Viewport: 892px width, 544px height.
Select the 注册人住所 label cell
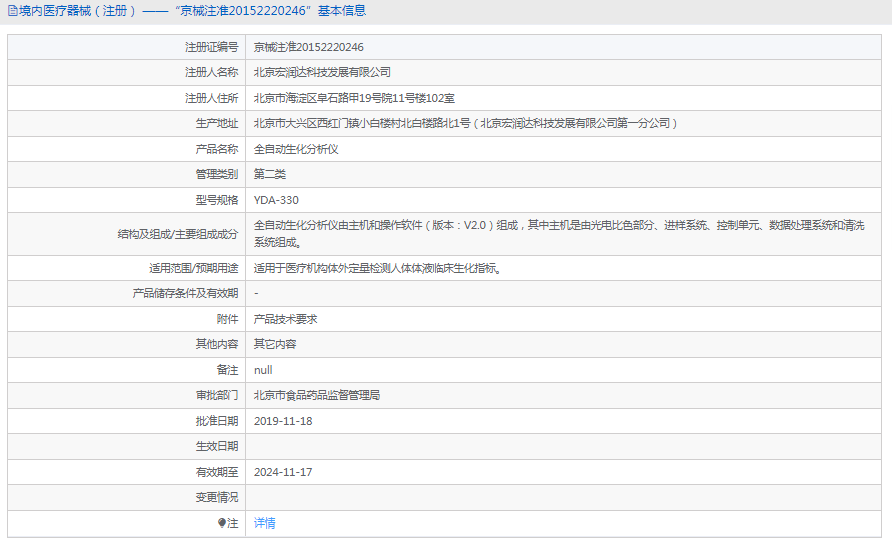click(x=126, y=98)
